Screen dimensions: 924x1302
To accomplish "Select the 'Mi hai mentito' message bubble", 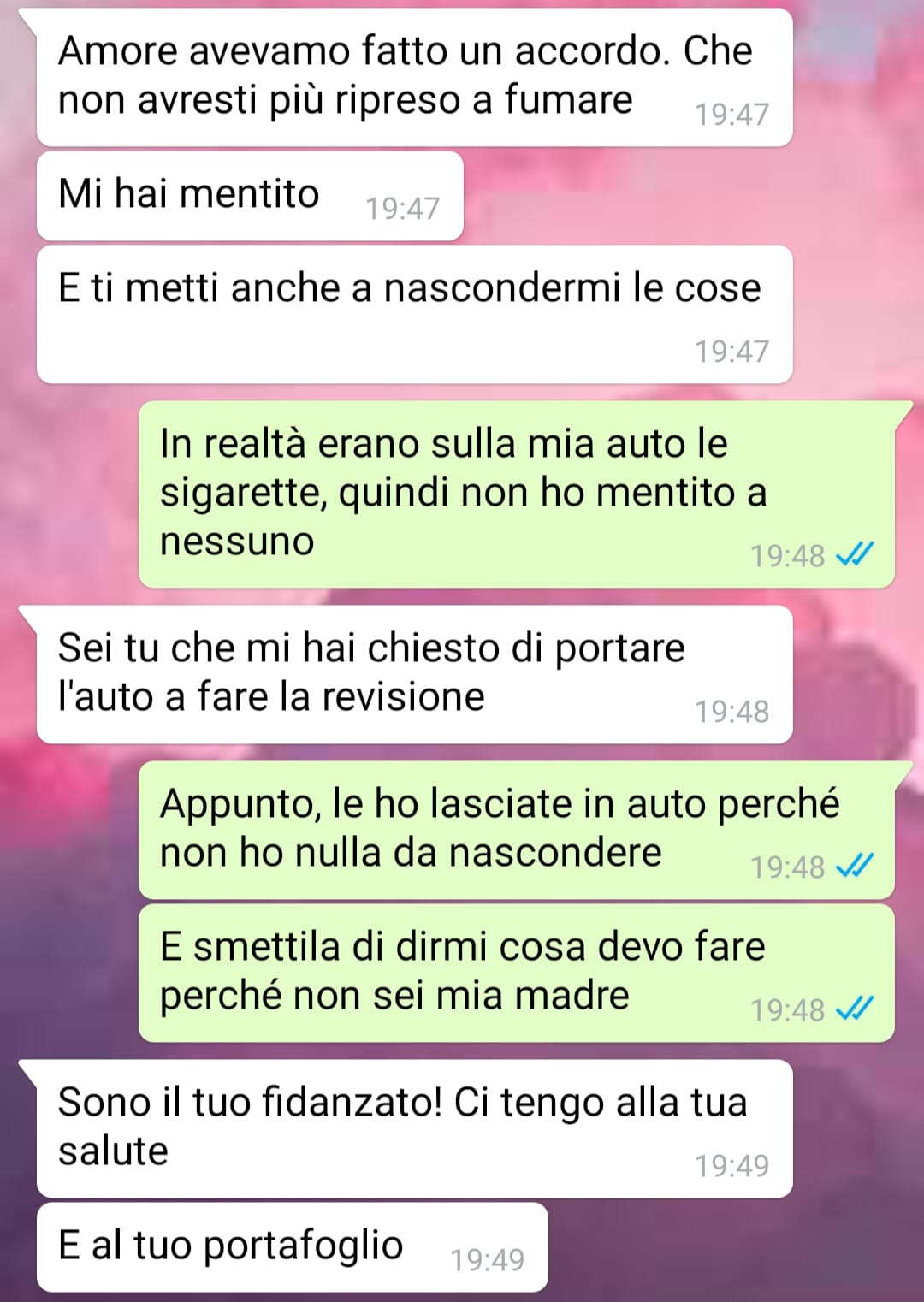I will pyautogui.click(x=250, y=196).
